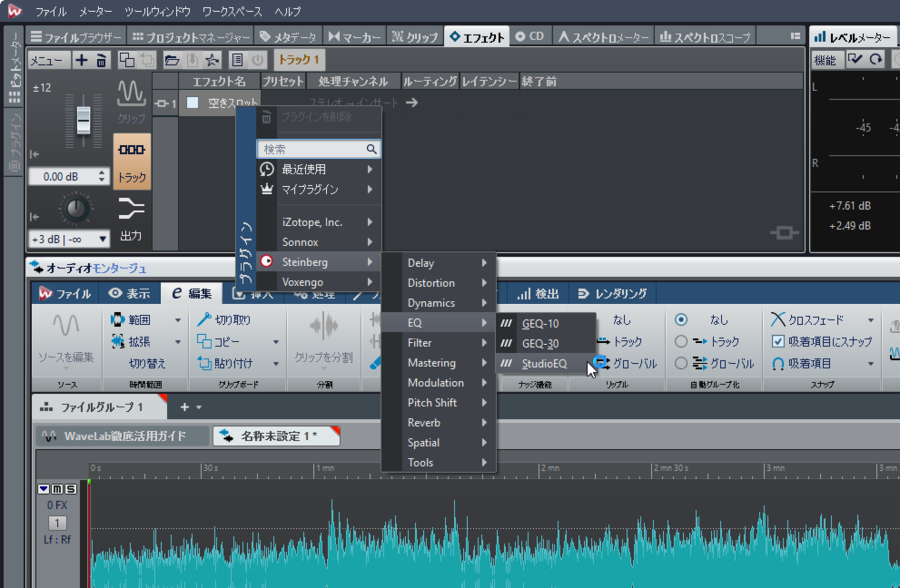Click the 機能 button in level meter

tap(825, 60)
